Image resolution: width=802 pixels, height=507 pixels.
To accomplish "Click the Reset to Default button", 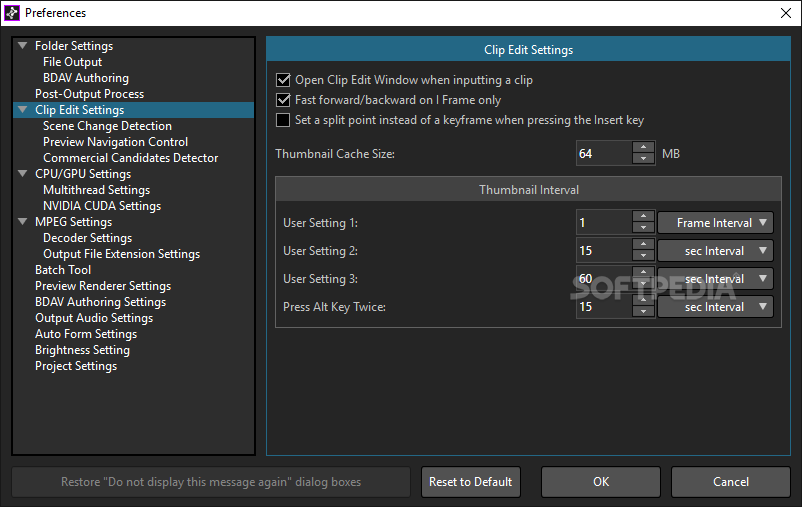I will point(471,482).
